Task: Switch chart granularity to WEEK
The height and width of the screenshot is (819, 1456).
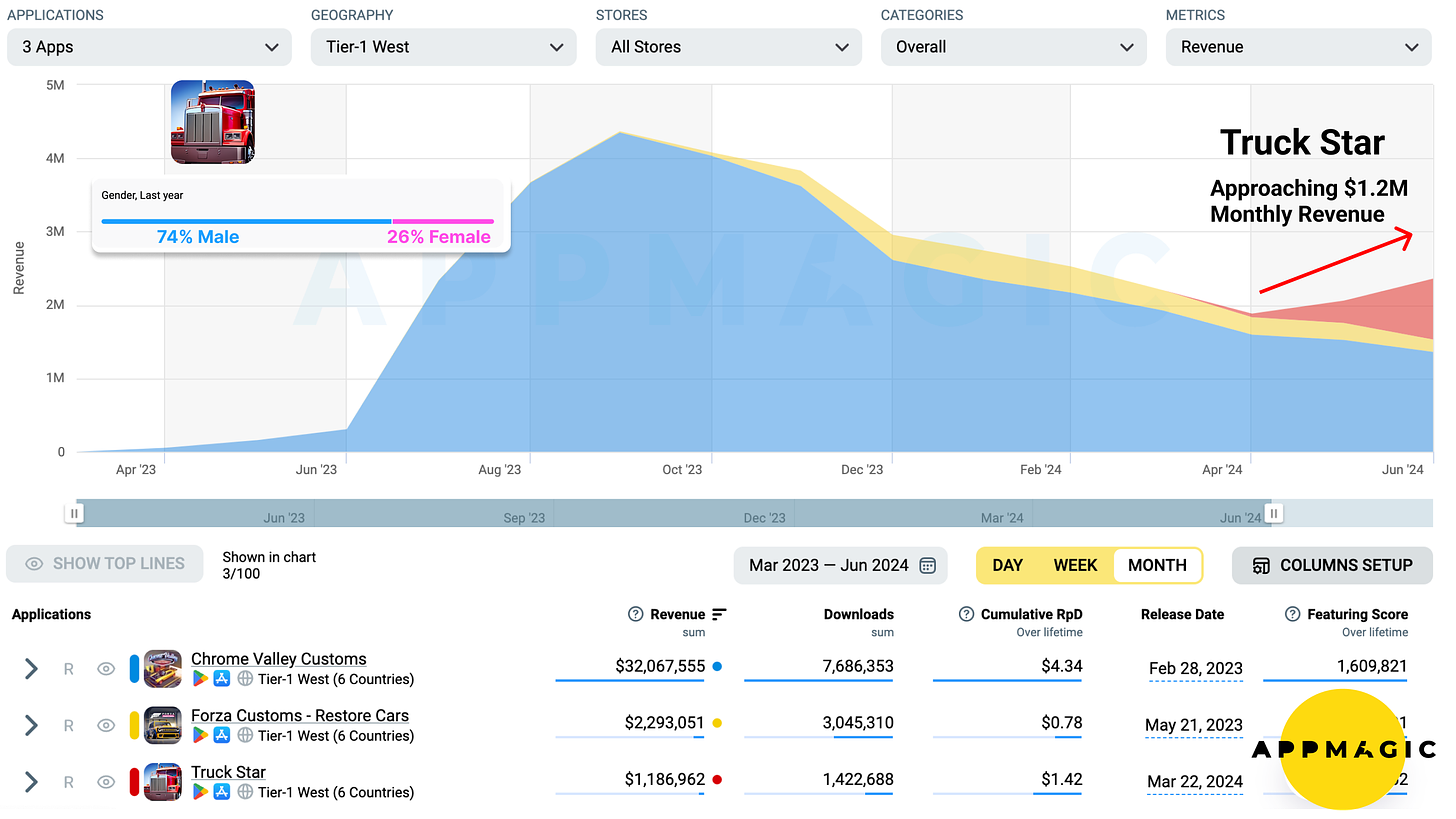Action: [x=1075, y=565]
